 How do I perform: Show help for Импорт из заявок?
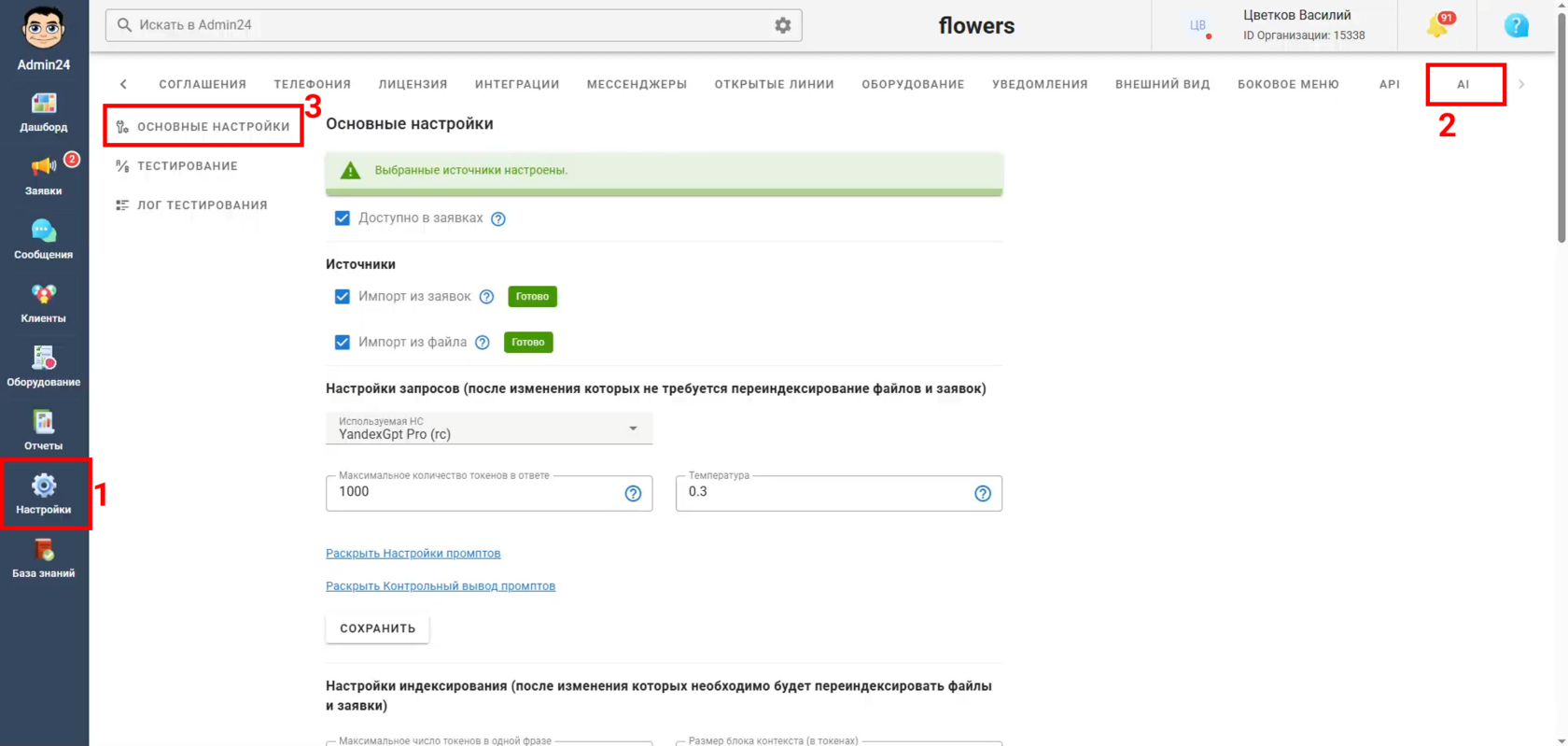(x=486, y=297)
